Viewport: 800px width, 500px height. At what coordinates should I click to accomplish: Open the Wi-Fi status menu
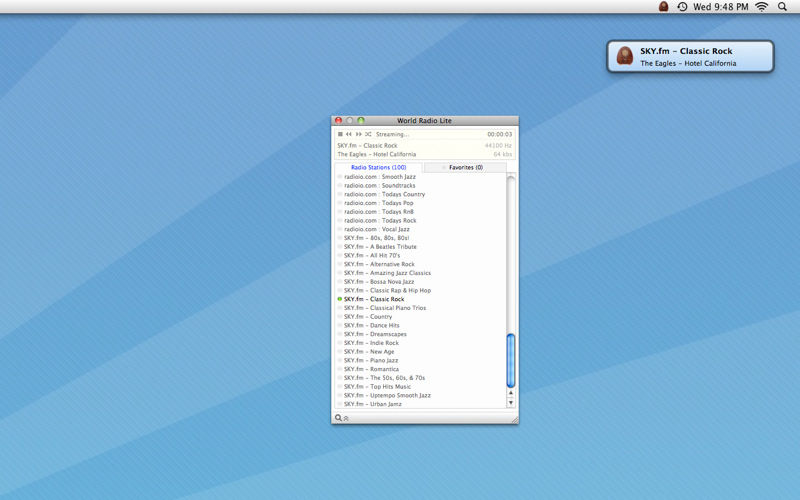point(762,7)
